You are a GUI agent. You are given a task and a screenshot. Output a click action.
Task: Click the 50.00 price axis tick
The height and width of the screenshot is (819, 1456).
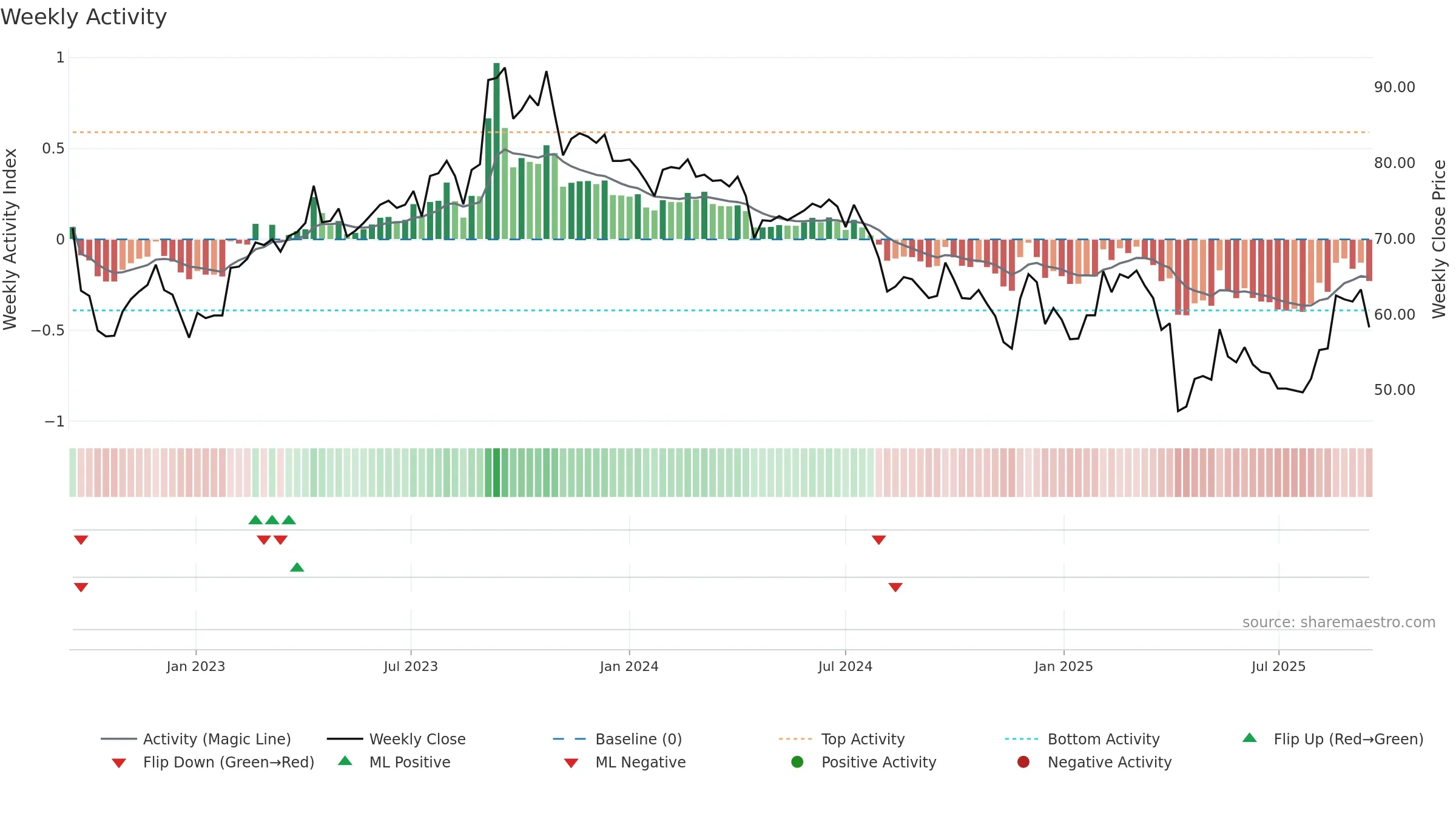[1395, 390]
